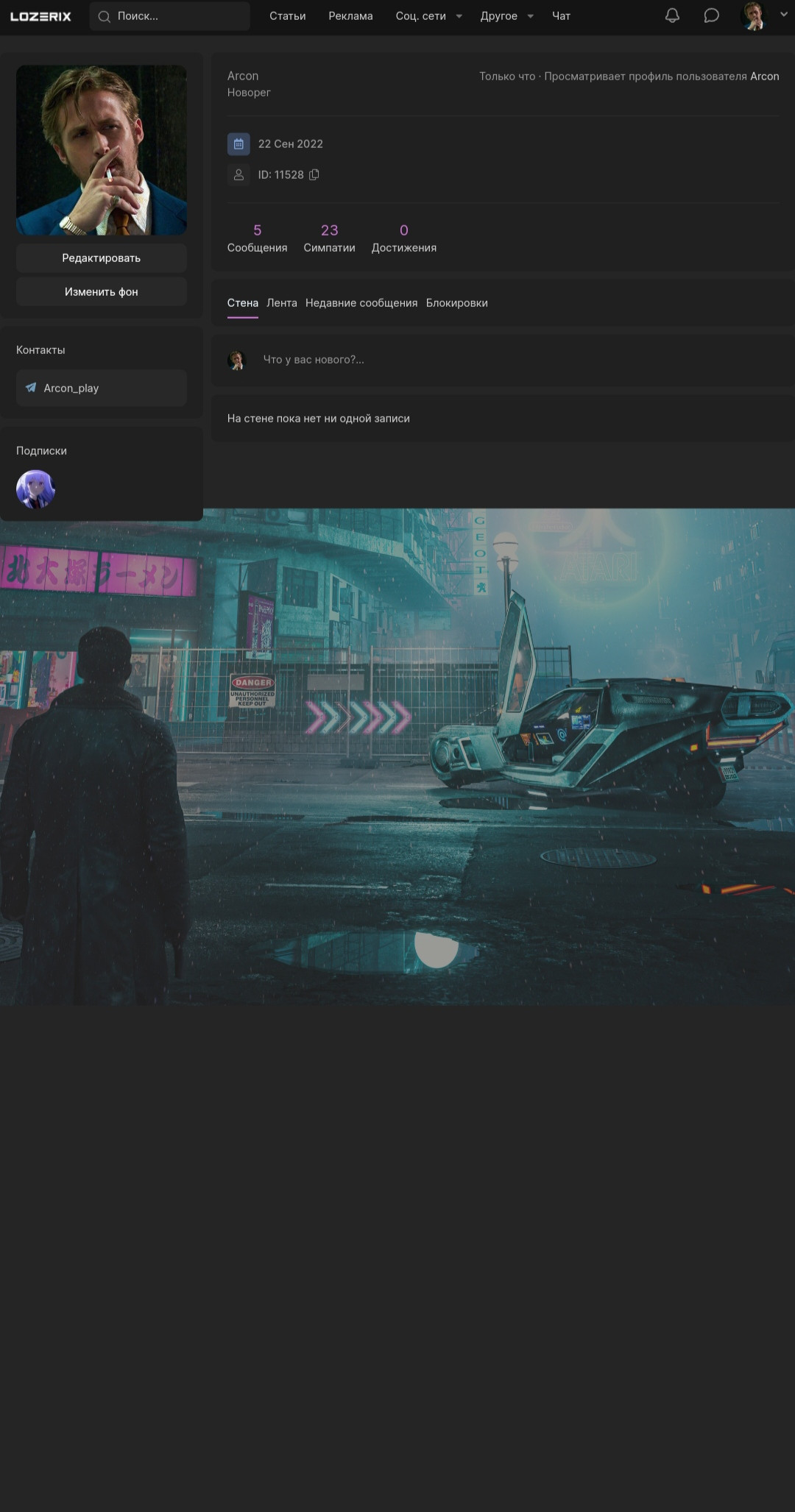Switch to Недавние сообщения tab
Viewport: 795px width, 1512px height.
click(361, 303)
